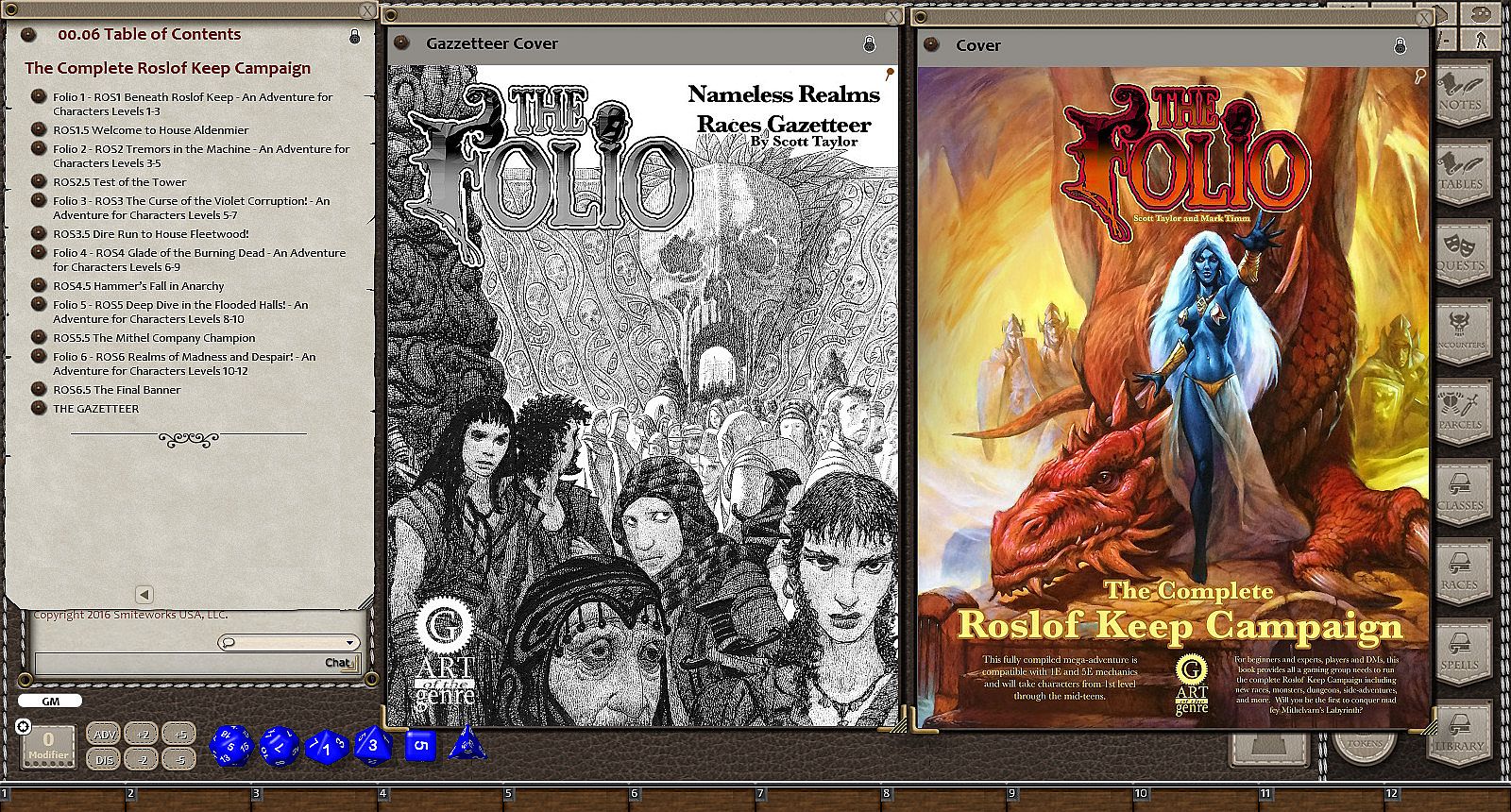The width and height of the screenshot is (1511, 812).
Task: Pick up the blue d20 die
Action: 231,746
